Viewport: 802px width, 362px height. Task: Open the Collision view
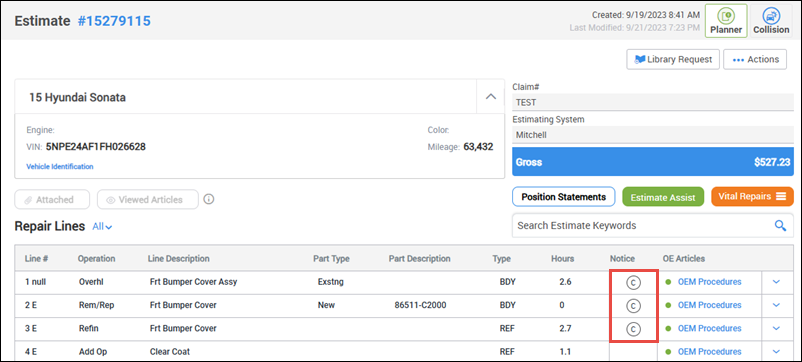[771, 21]
